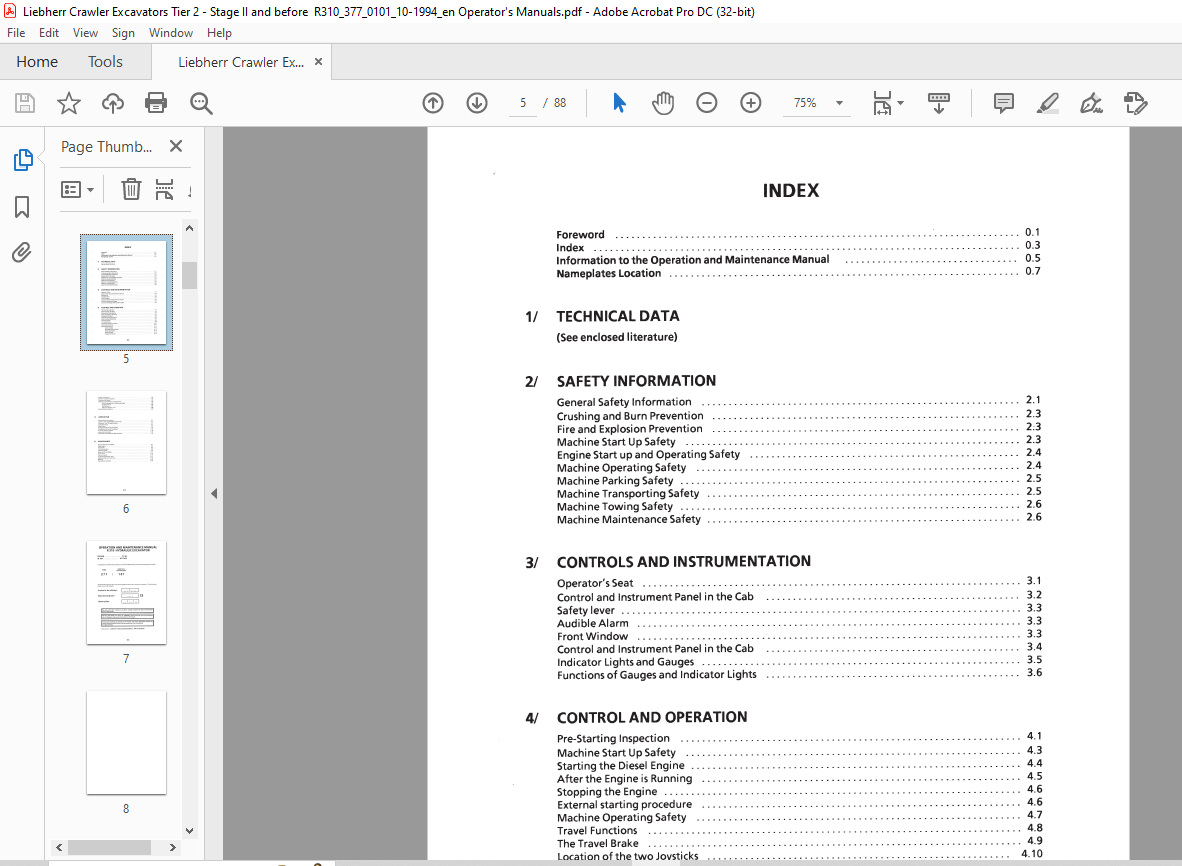Screen dimensions: 1182x866
Task: Click the Bookmark star icon in toolbar
Action: click(x=69, y=103)
